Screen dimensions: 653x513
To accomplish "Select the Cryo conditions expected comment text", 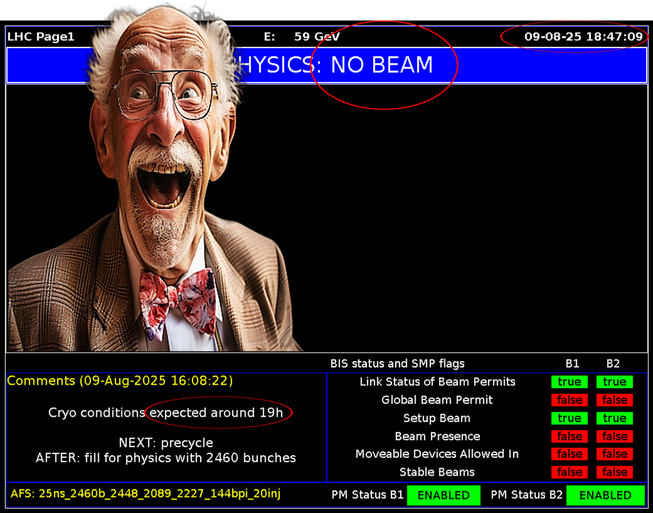I will click(x=170, y=412).
